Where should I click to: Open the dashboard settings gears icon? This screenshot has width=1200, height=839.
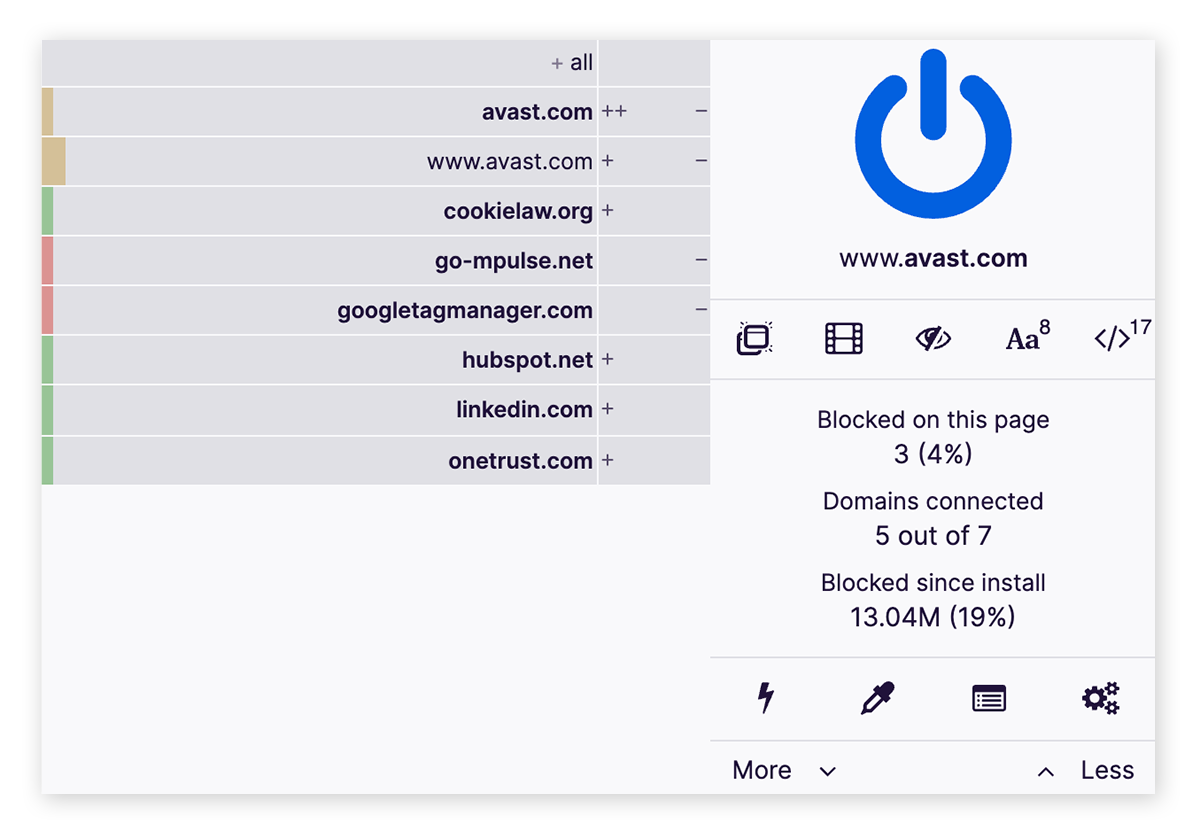click(x=1100, y=697)
